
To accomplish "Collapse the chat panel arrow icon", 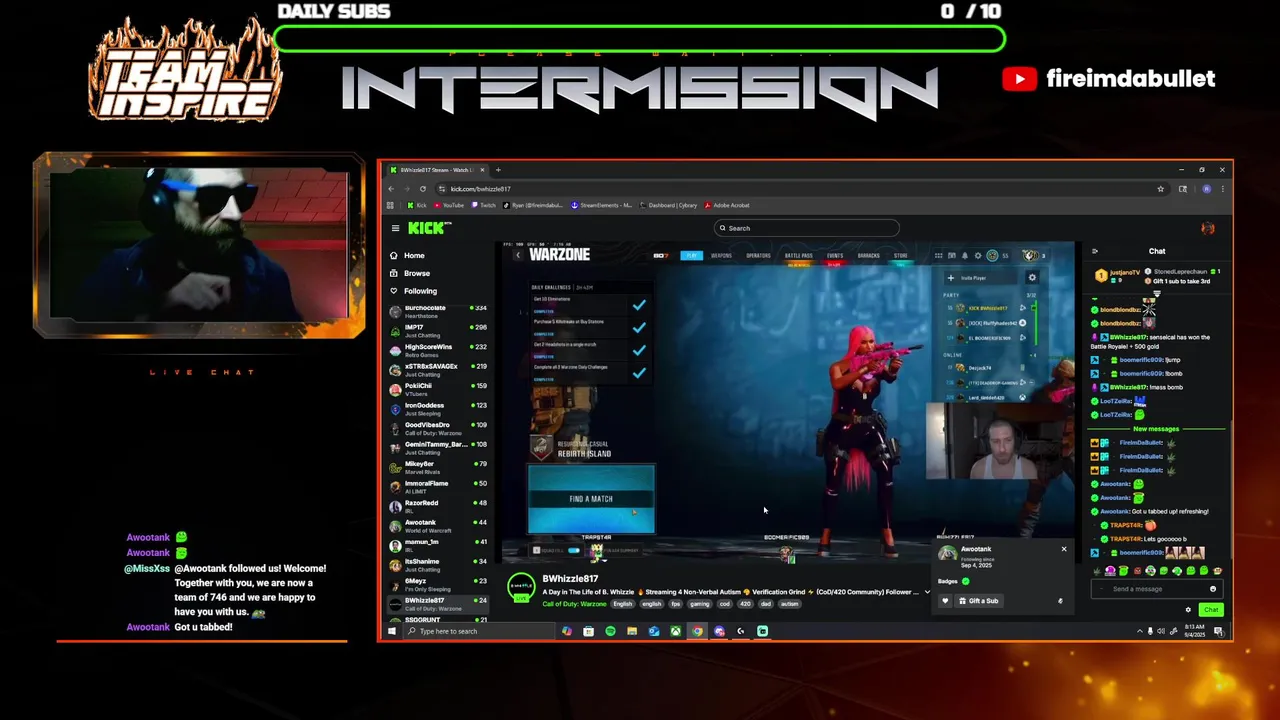I will tap(1095, 251).
